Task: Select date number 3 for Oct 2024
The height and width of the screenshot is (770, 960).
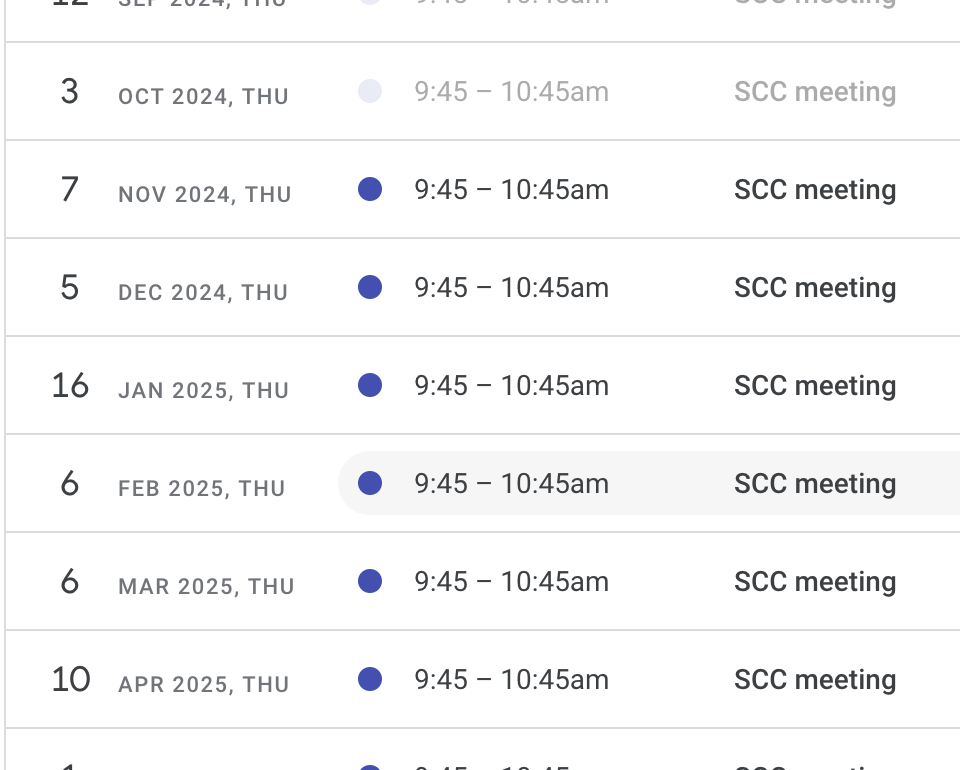Action: [x=70, y=92]
